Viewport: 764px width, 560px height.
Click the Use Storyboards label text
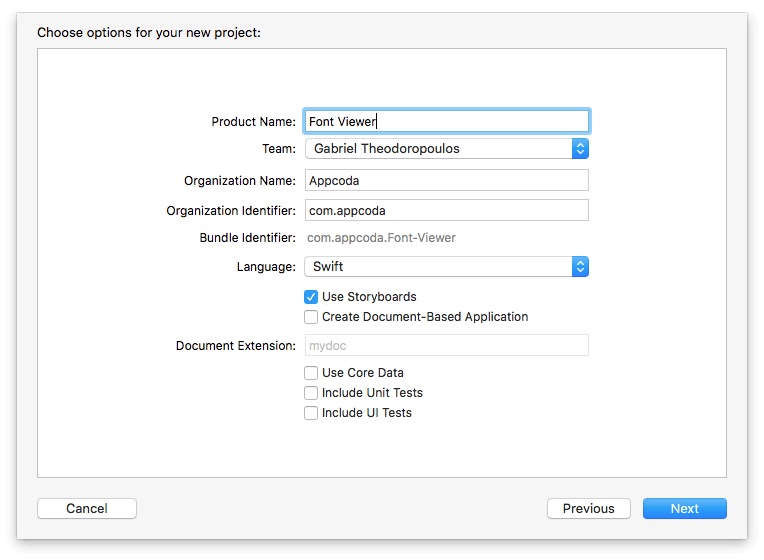point(369,297)
